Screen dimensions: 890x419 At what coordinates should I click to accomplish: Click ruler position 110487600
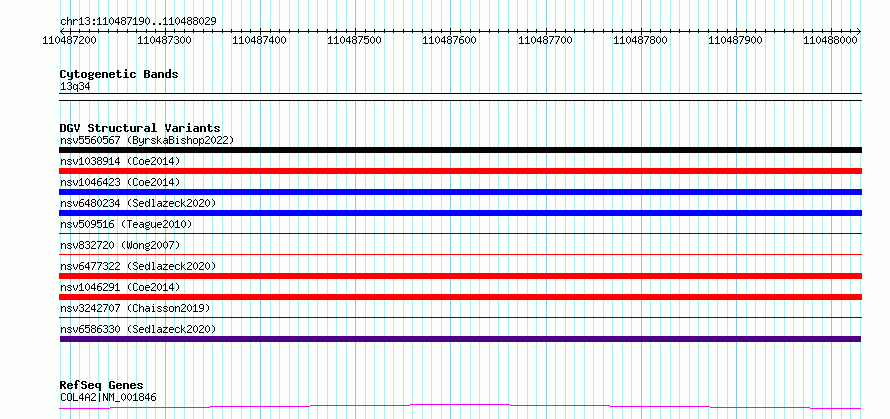[x=451, y=40]
